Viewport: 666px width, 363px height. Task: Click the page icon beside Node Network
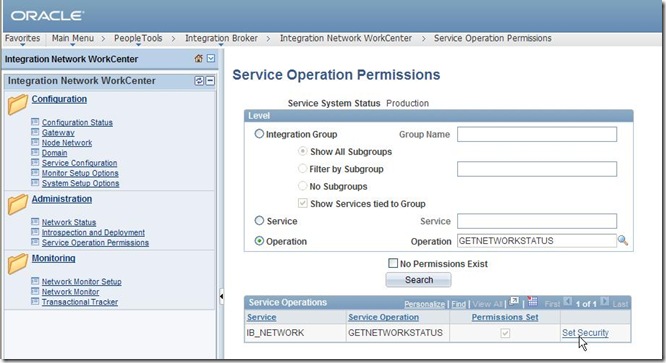pyautogui.click(x=35, y=142)
